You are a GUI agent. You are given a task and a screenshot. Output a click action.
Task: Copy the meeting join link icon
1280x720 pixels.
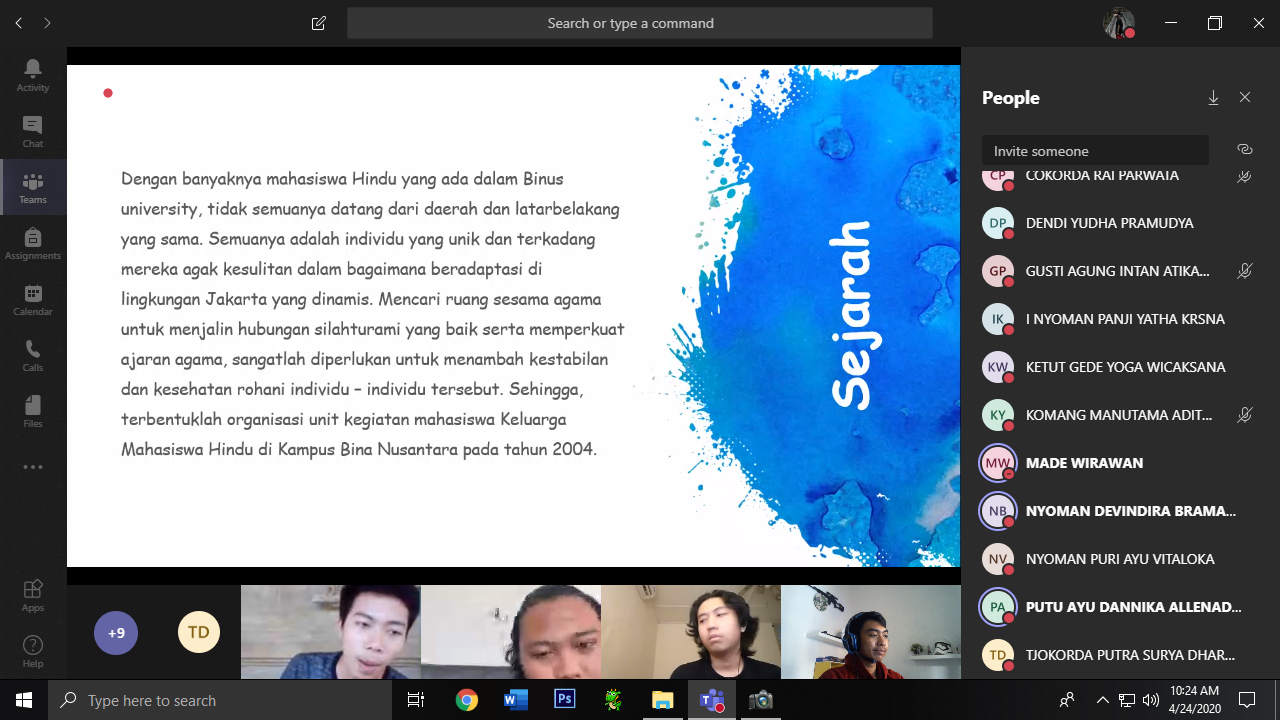click(x=1245, y=150)
